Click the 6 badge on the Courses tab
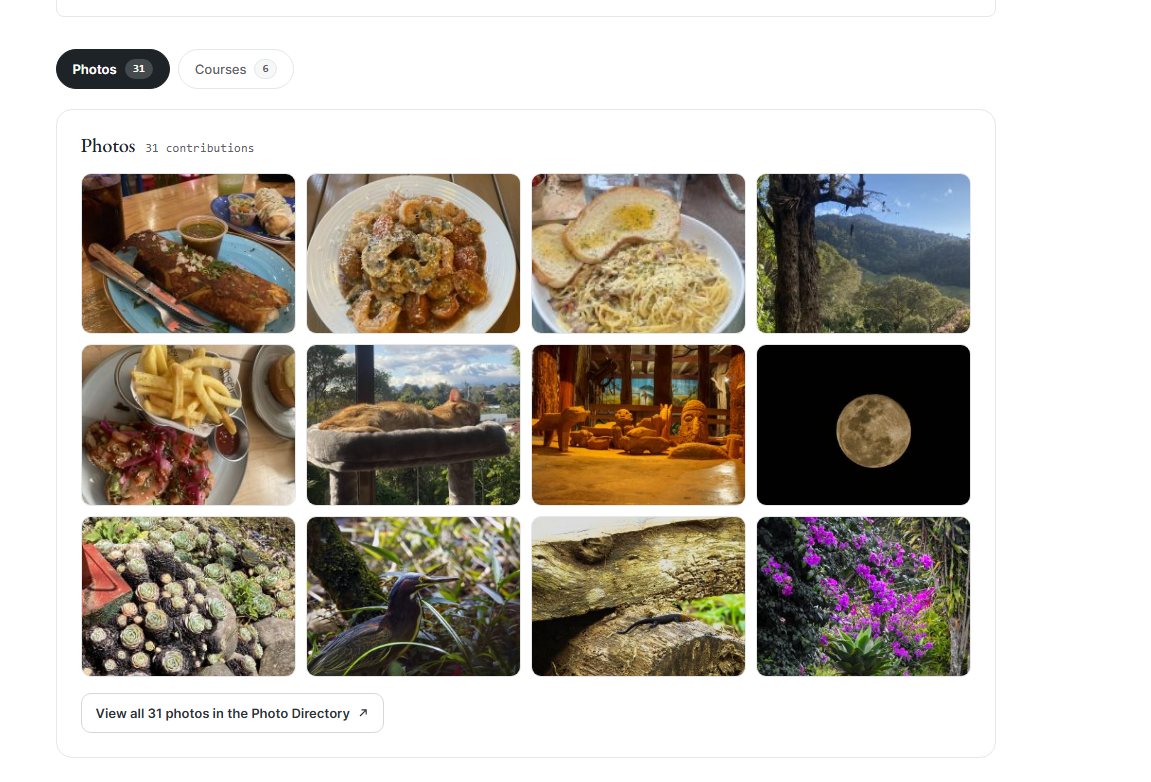Viewport: 1151px width, 782px height. coord(266,69)
